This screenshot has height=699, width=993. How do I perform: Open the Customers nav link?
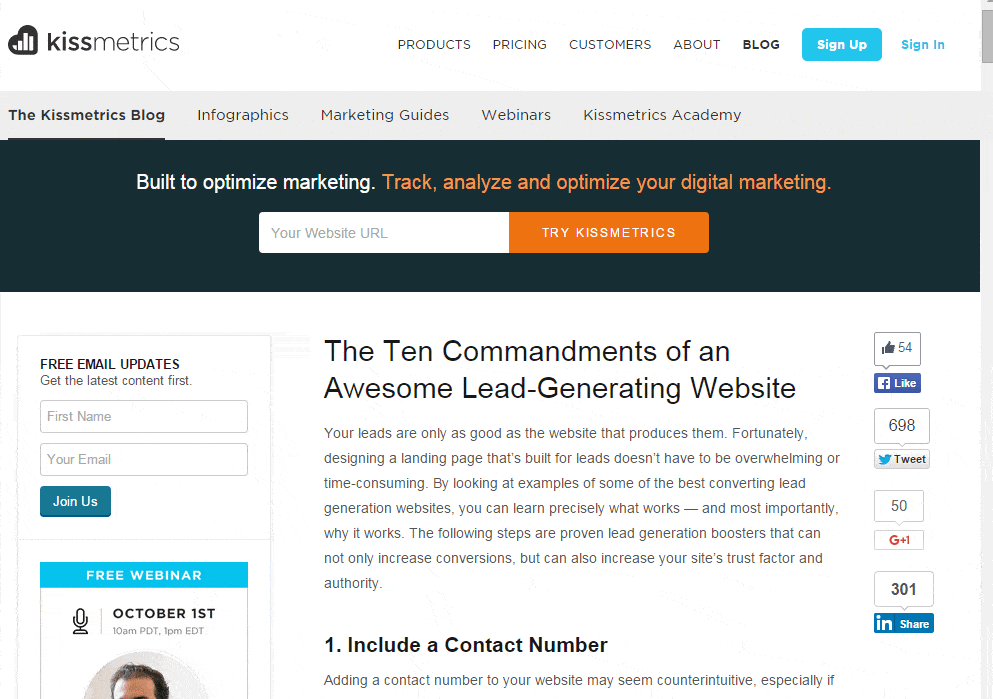tap(610, 45)
